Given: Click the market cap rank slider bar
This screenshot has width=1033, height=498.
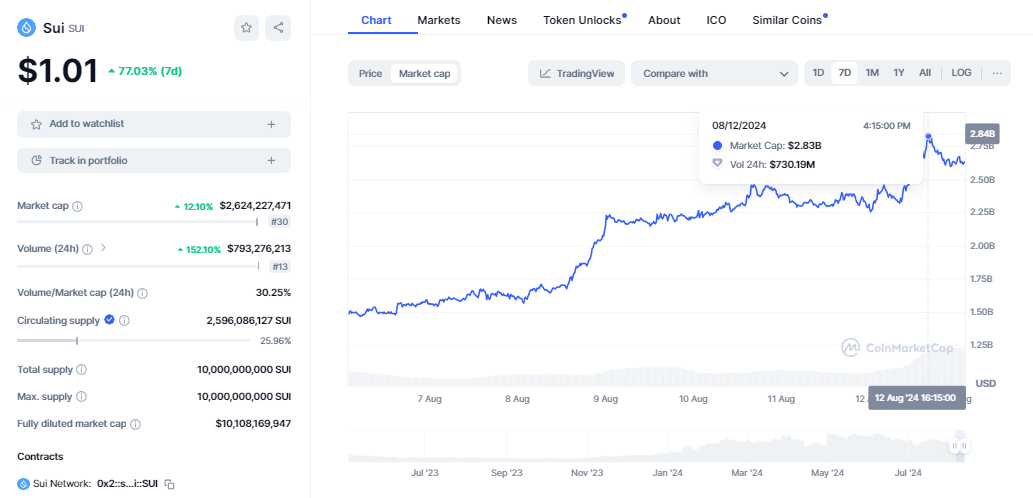Looking at the screenshot, I should [138, 222].
